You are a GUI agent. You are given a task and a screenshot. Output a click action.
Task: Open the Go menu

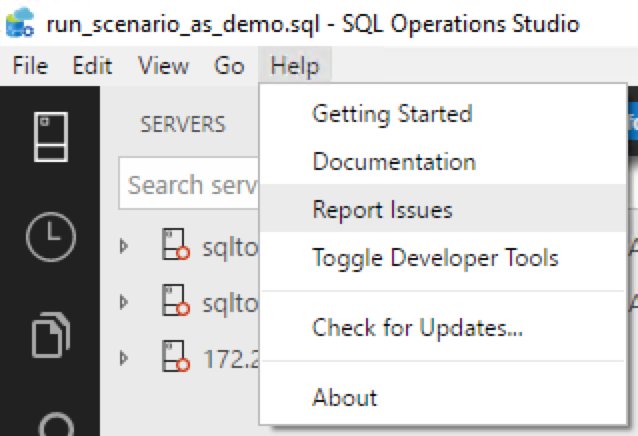click(229, 65)
